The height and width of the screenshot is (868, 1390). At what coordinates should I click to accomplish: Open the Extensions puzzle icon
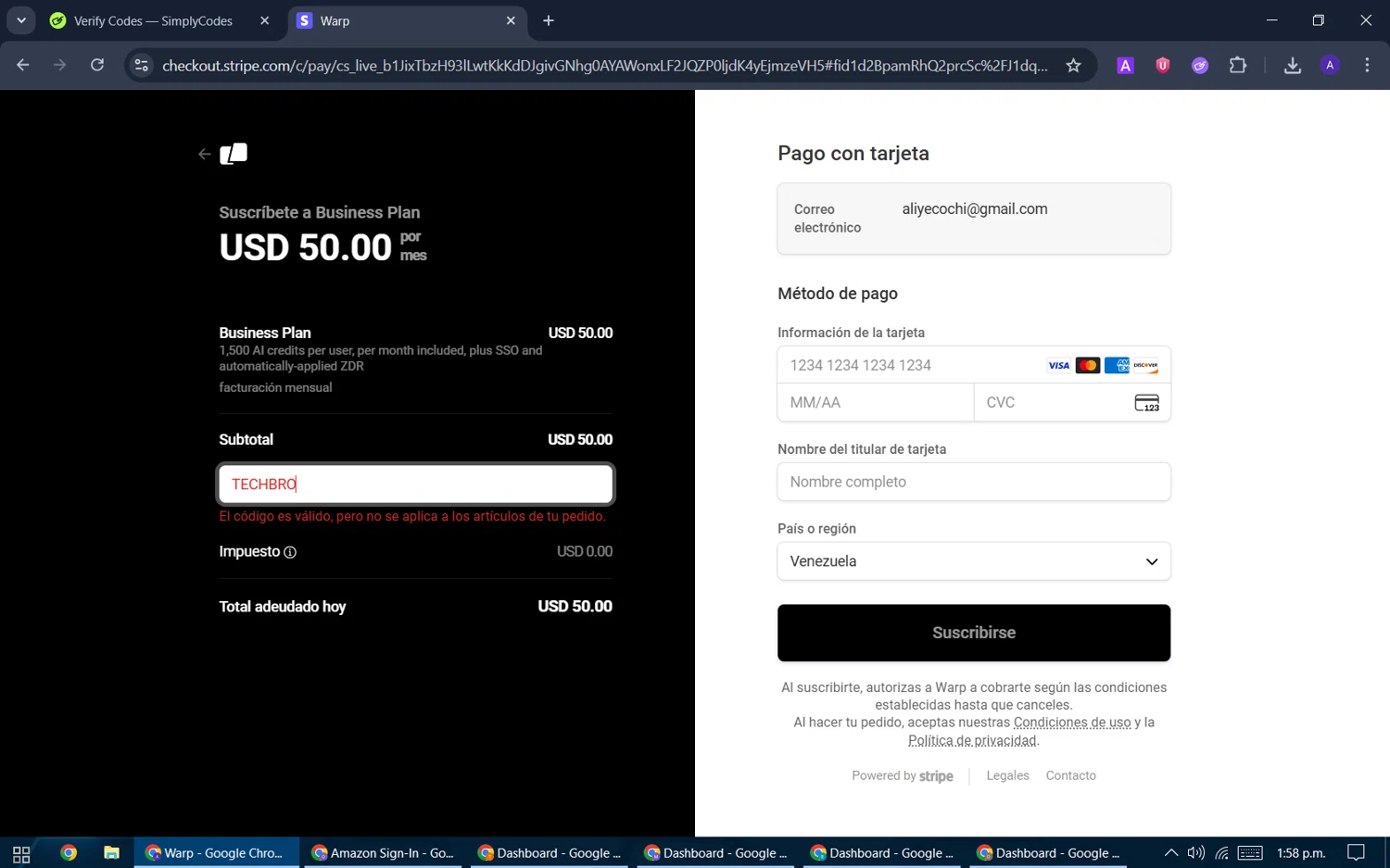point(1238,65)
